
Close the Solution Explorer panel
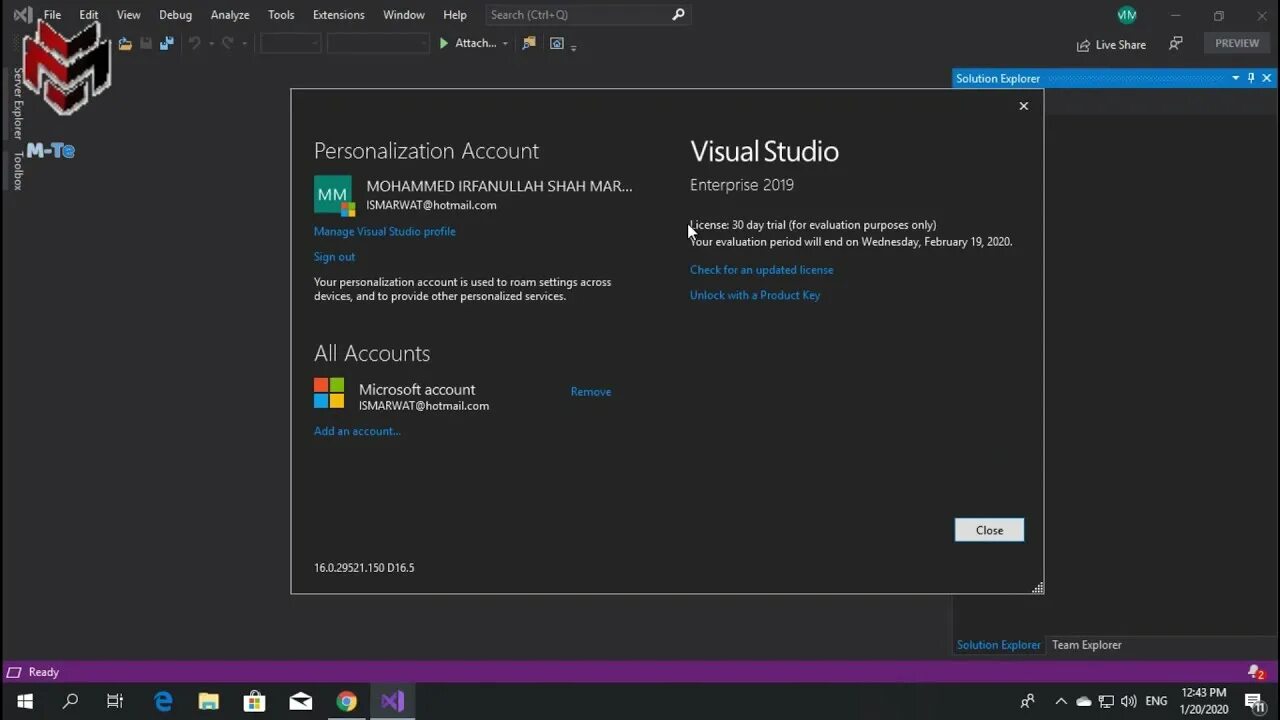pyautogui.click(x=1267, y=78)
